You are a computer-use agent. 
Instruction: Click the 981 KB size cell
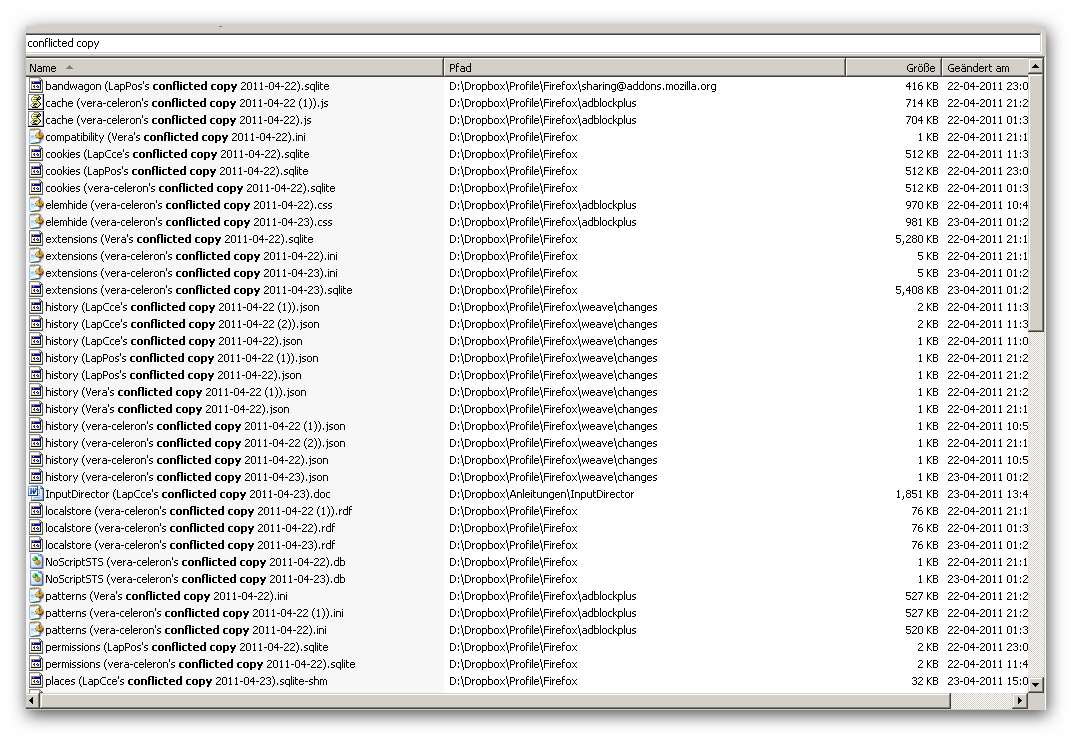(x=922, y=222)
